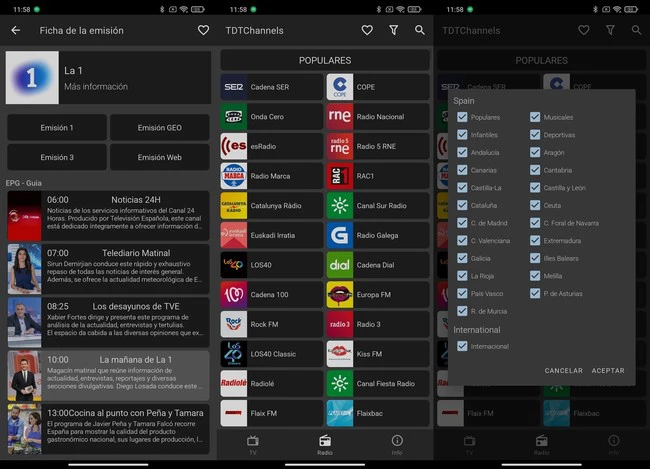This screenshot has width=650, height=469.
Task: Open Más información for La 1
Action: coord(96,87)
